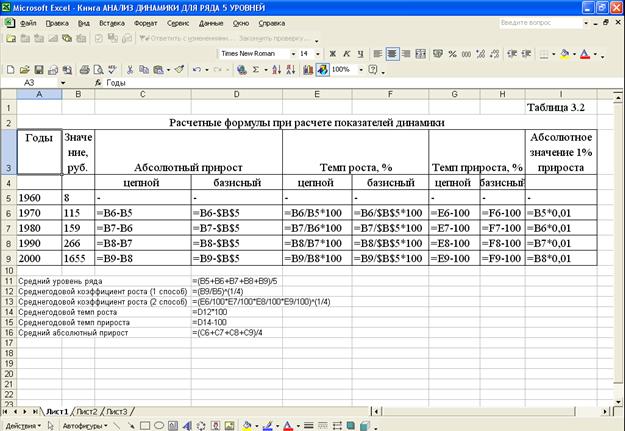Screen dimensions: 625x431
Task: Insert a hyperlink with the globe icon
Action: [241, 70]
